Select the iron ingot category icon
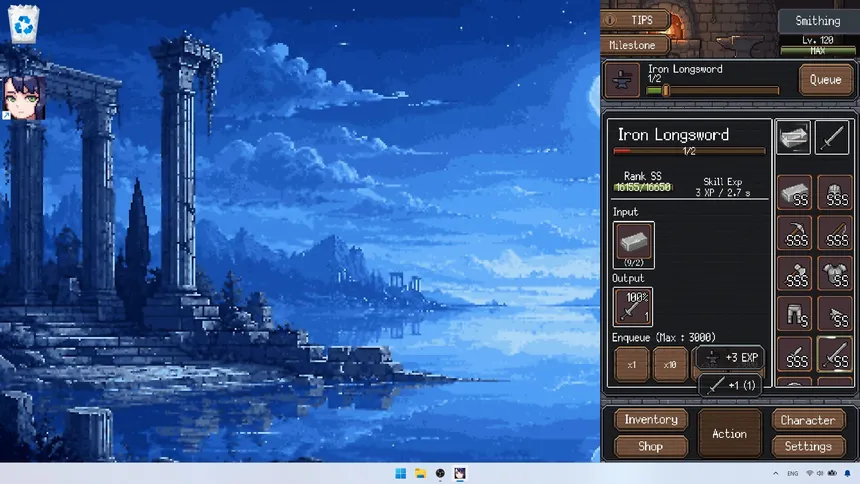 (x=794, y=137)
